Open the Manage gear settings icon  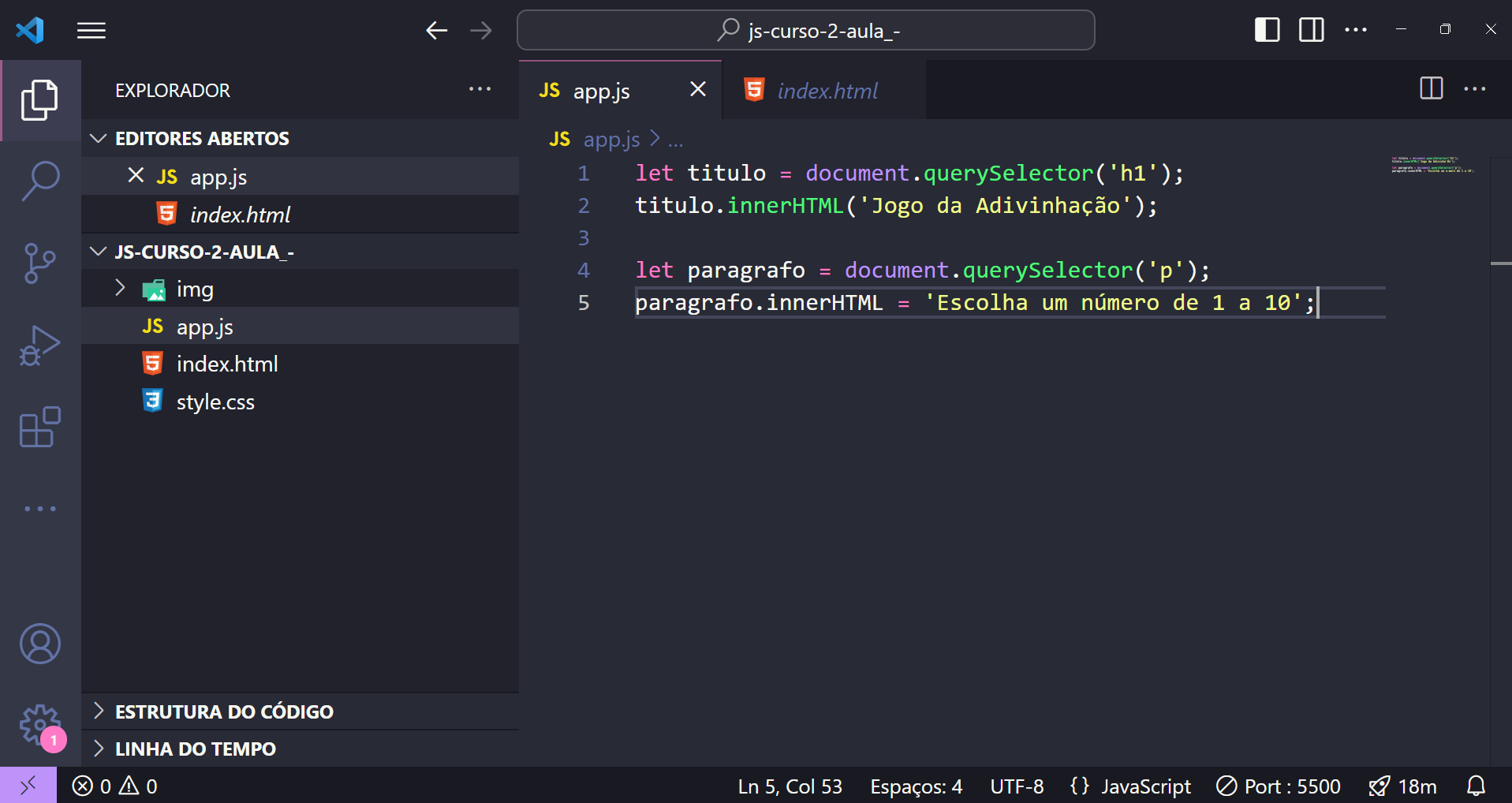[39, 724]
